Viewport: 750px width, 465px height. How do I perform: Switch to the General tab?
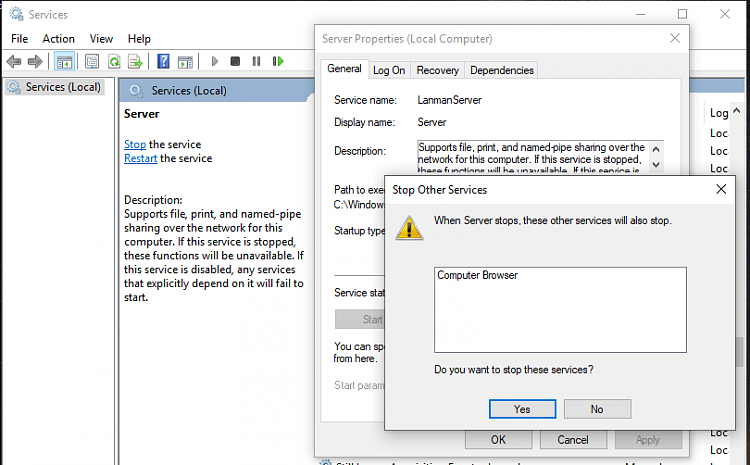[x=344, y=69]
